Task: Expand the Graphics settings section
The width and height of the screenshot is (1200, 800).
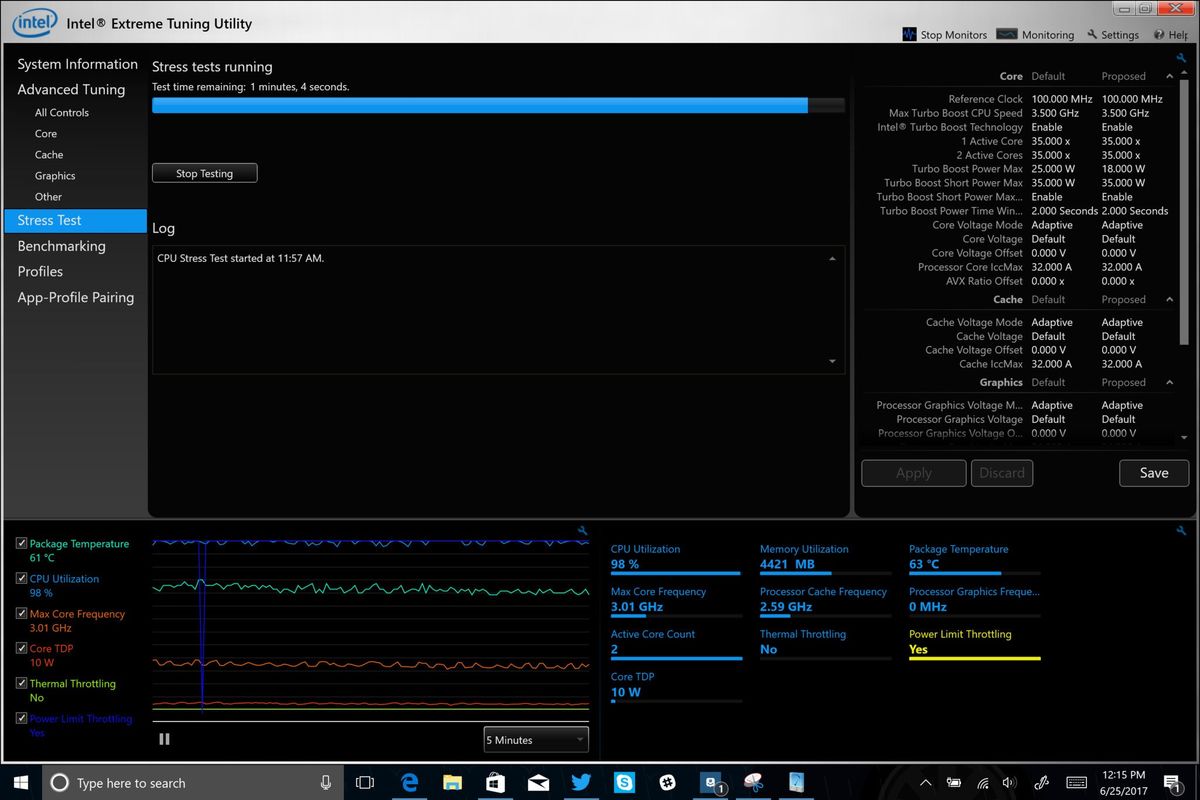Action: click(x=1168, y=382)
